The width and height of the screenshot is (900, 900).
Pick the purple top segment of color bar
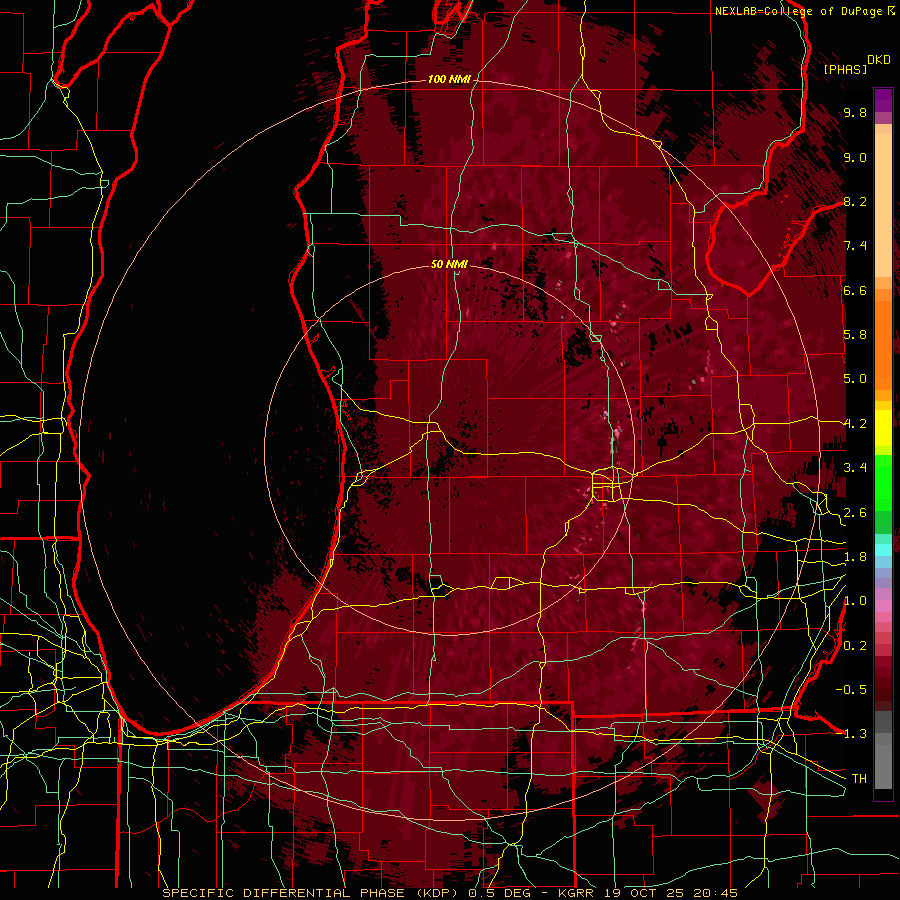(883, 100)
